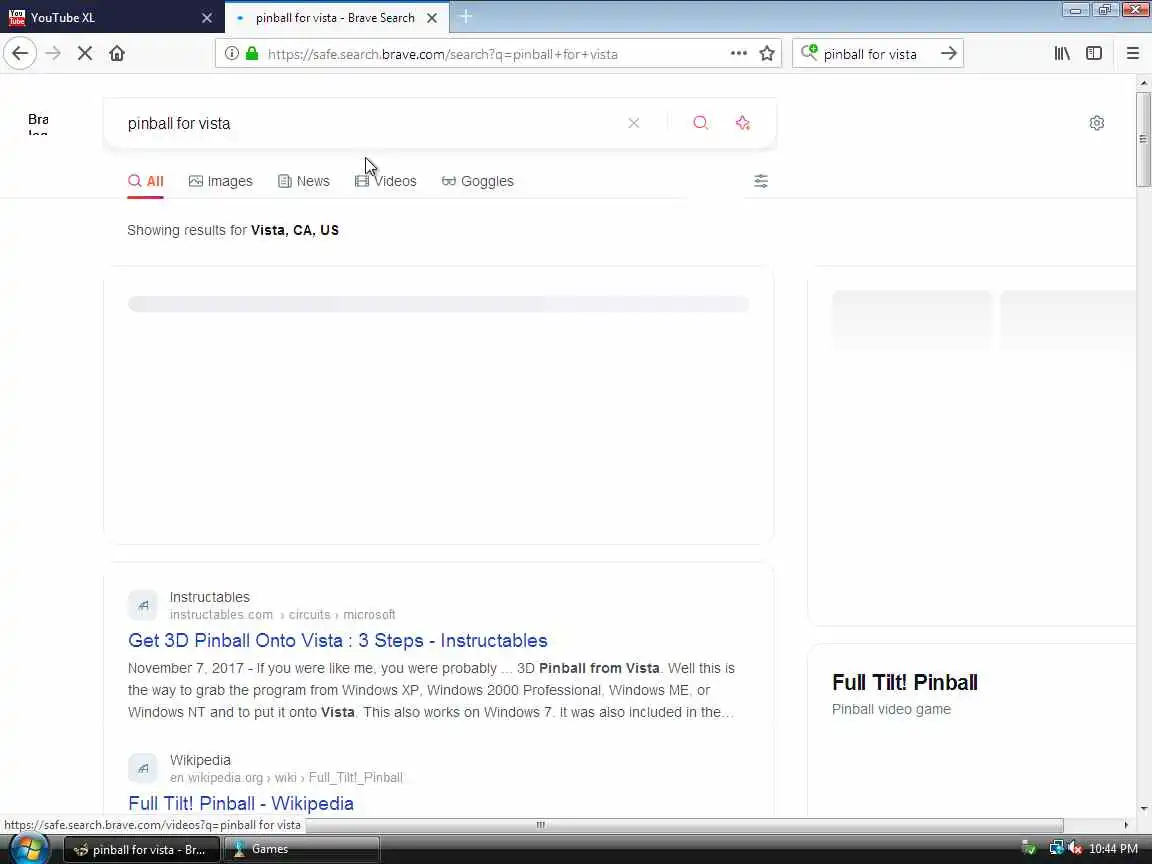Go back to the previous page
The image size is (1152, 864).
coord(20,54)
